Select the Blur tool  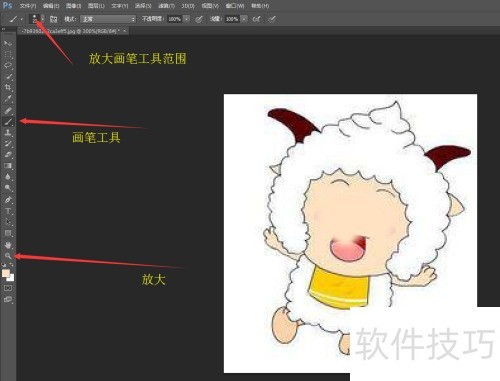(x=8, y=177)
